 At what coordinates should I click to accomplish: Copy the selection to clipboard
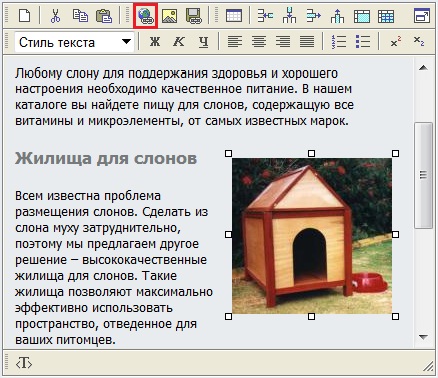(x=80, y=15)
